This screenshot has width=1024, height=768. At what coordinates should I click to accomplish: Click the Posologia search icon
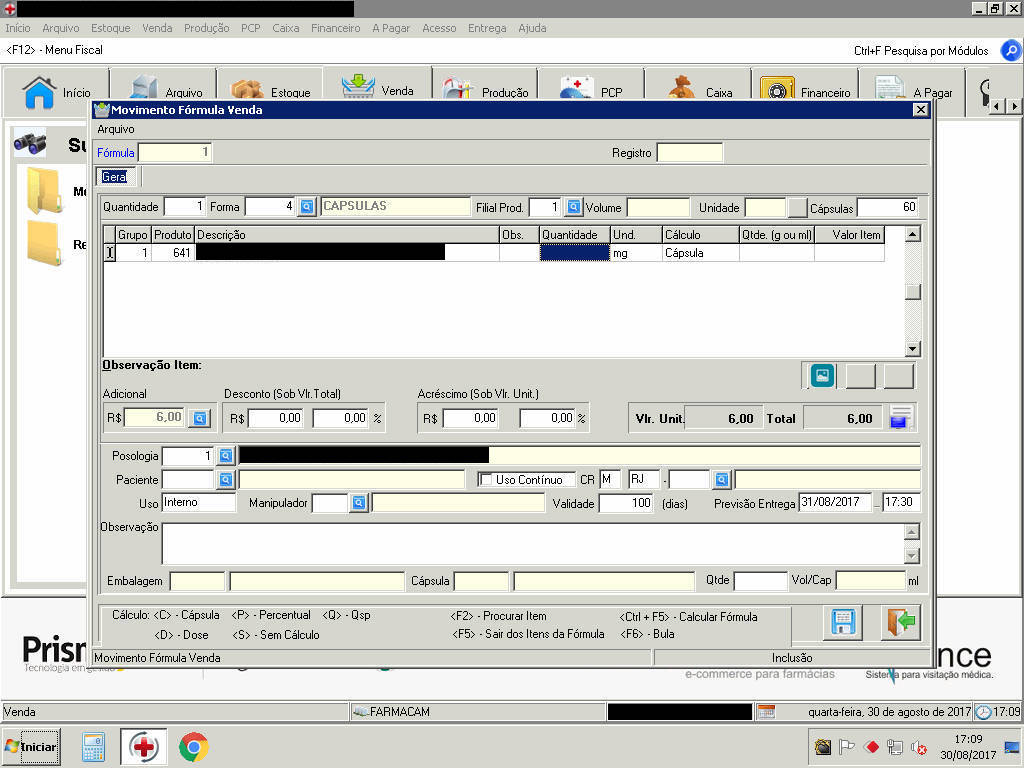[x=225, y=455]
